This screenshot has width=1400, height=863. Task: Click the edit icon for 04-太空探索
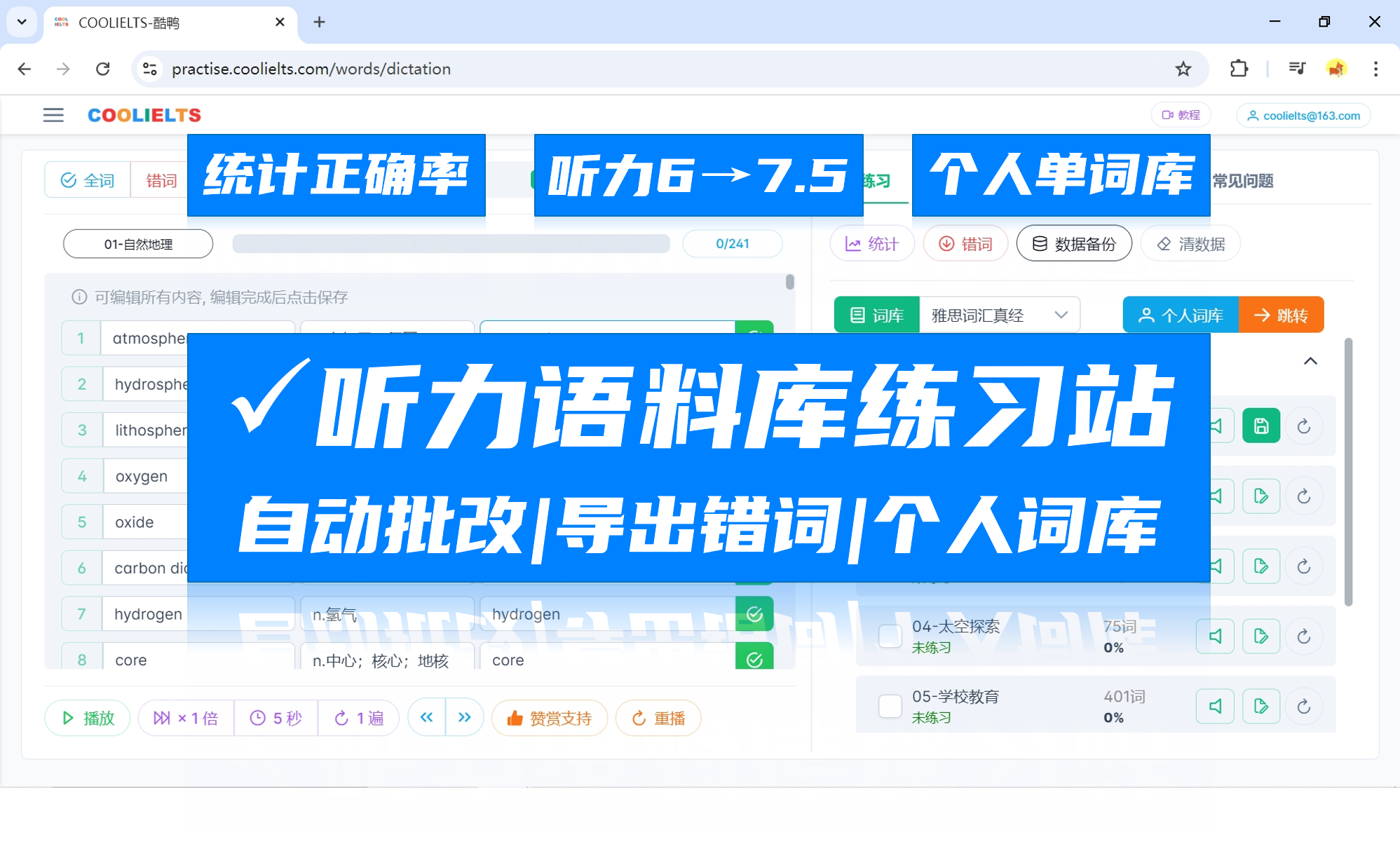tap(1261, 636)
